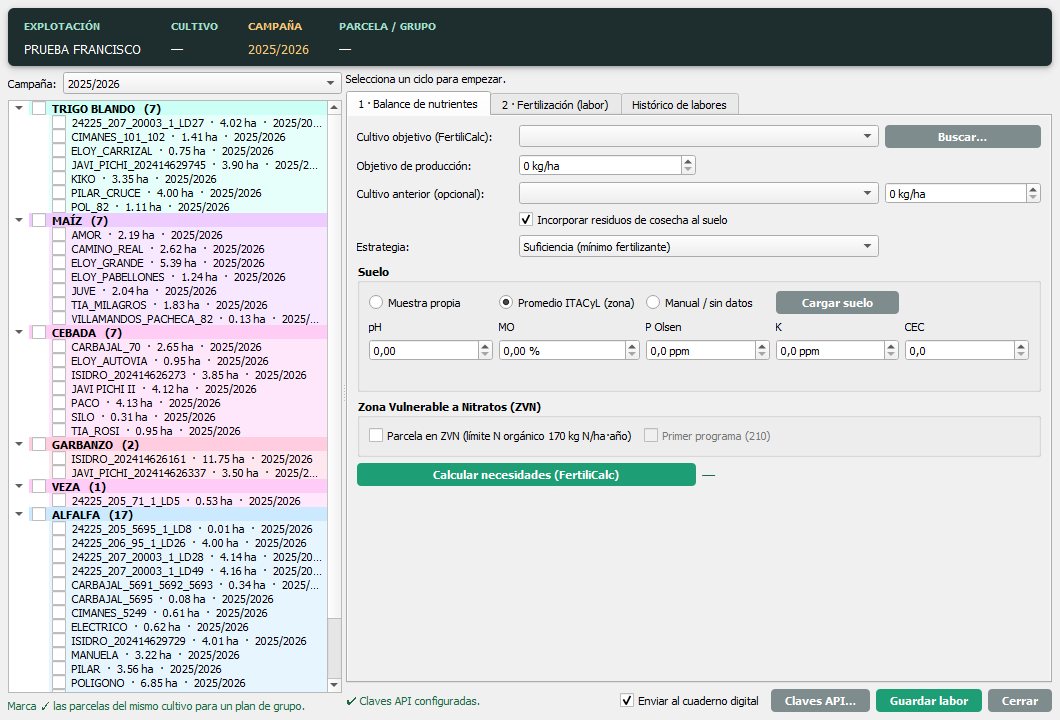
Task: Select the POLIGONO parcel row
Action: (189, 683)
